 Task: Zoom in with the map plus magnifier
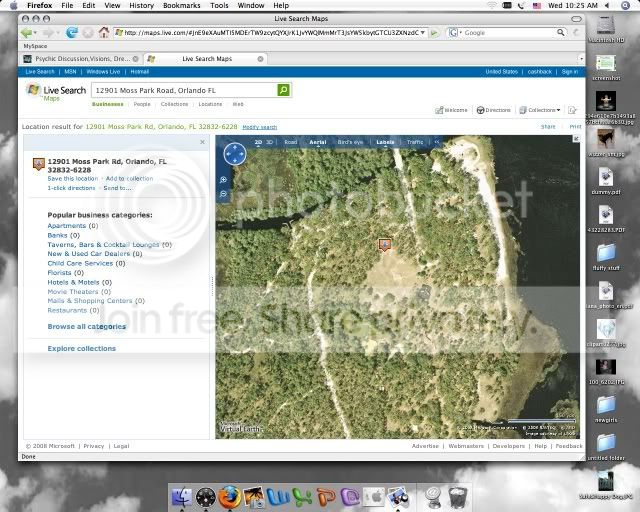click(x=222, y=180)
